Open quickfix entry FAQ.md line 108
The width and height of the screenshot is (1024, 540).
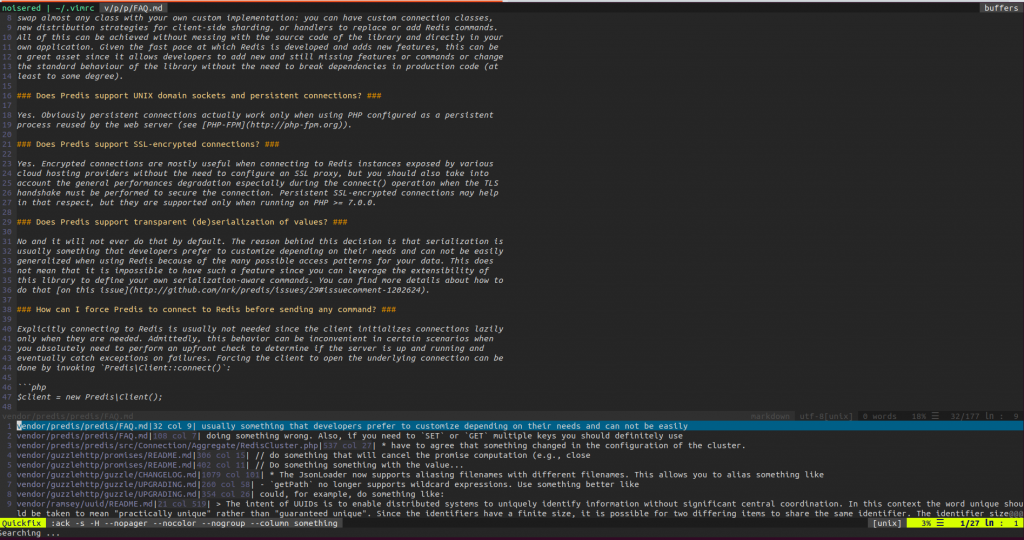click(349, 436)
